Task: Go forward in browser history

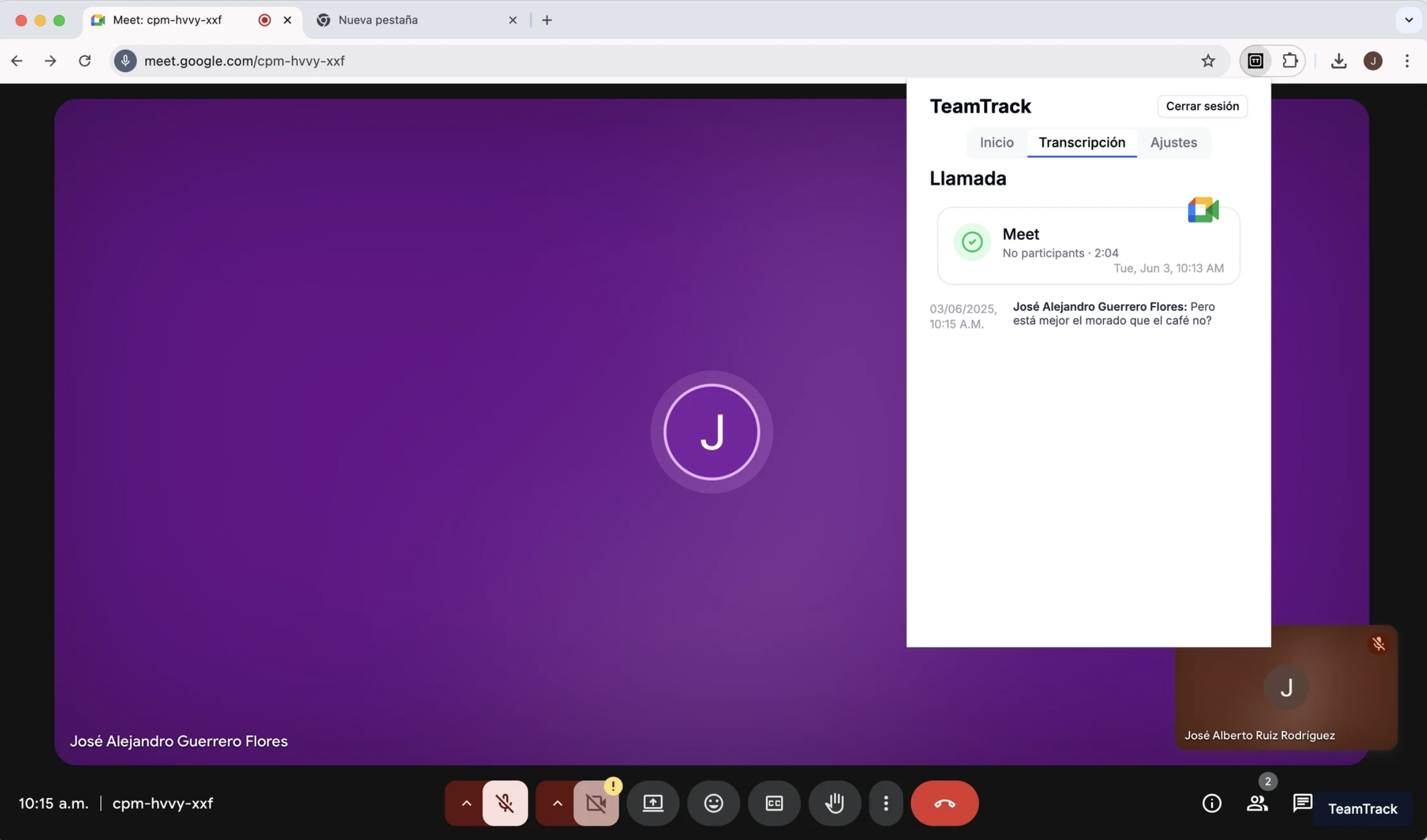Action: click(50, 61)
